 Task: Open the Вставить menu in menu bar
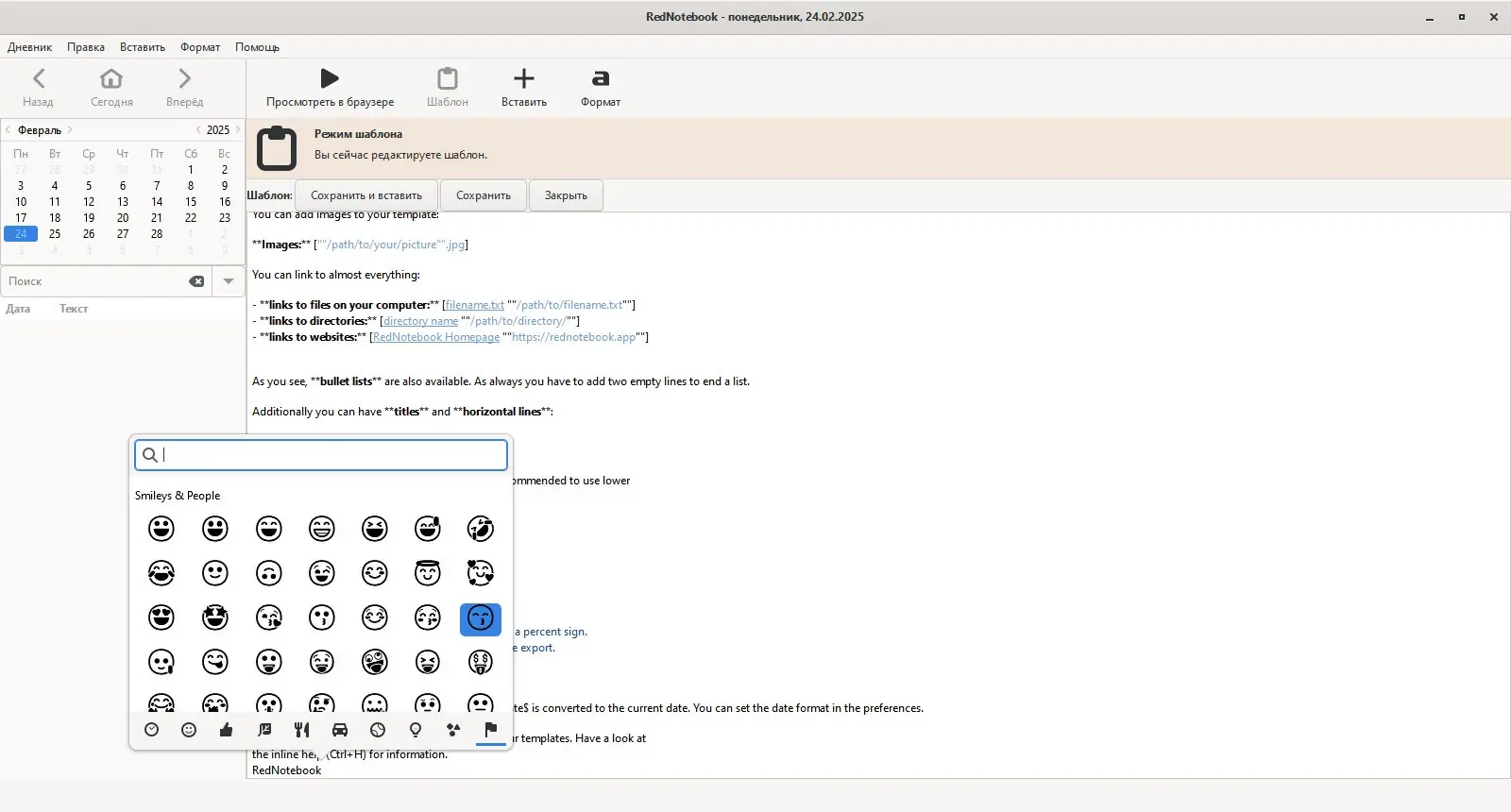coord(143,47)
